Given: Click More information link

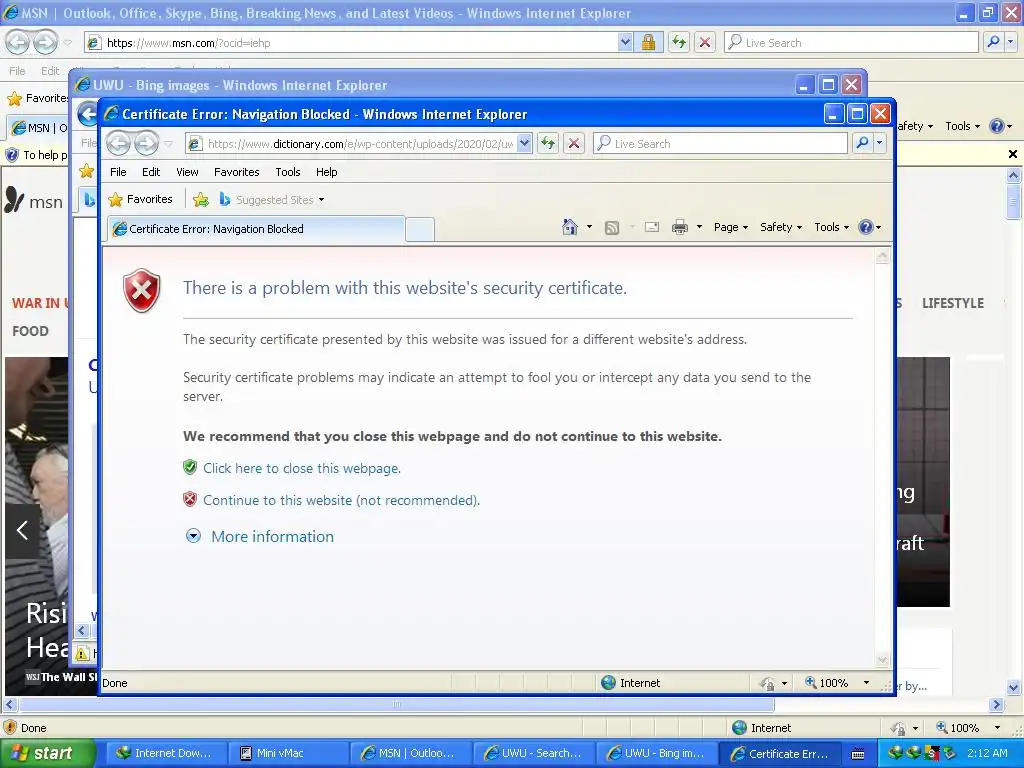Looking at the screenshot, I should click(272, 536).
